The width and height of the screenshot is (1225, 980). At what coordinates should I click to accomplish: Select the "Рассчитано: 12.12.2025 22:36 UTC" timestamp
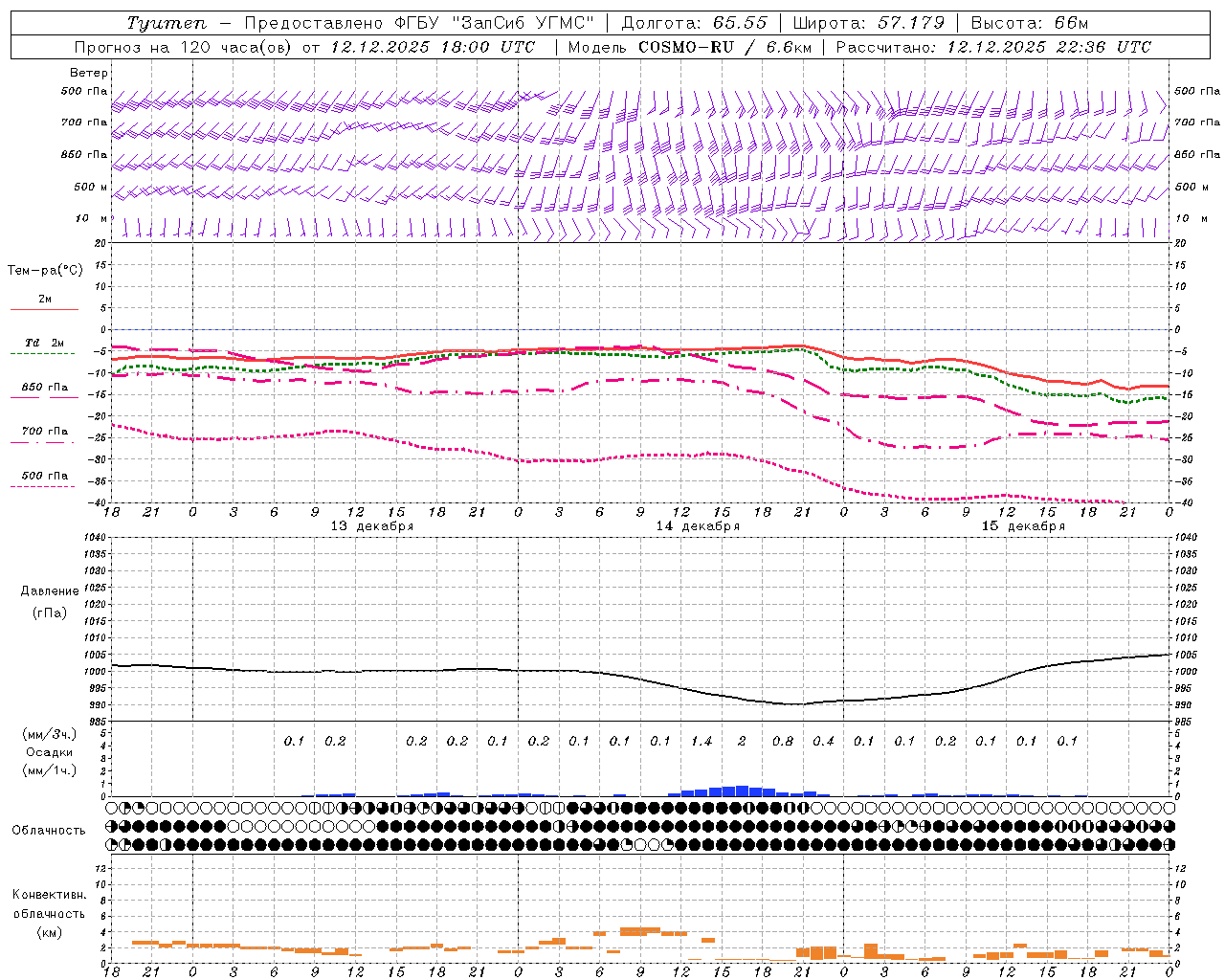point(993,47)
